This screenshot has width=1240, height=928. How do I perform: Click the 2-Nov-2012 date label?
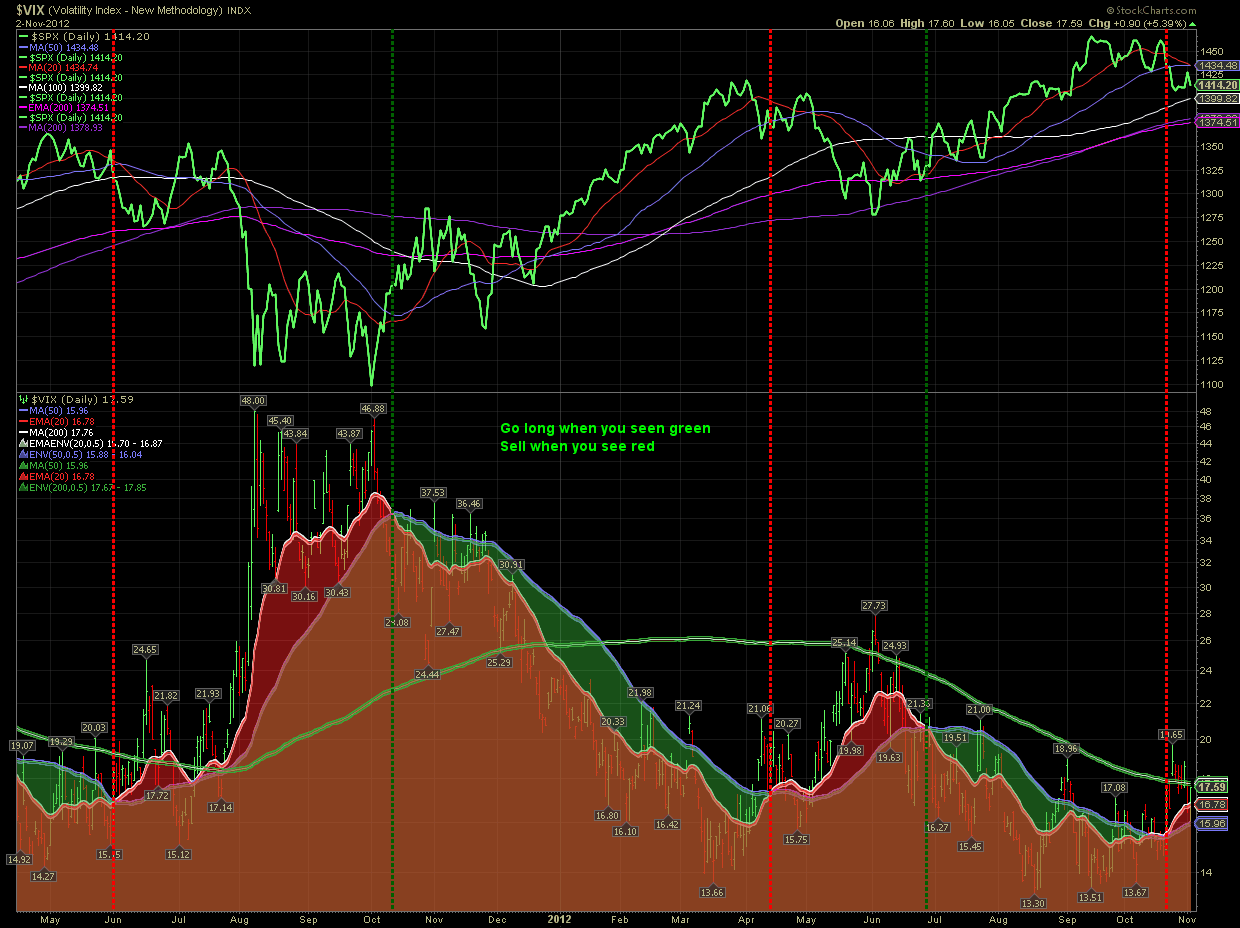pos(44,22)
